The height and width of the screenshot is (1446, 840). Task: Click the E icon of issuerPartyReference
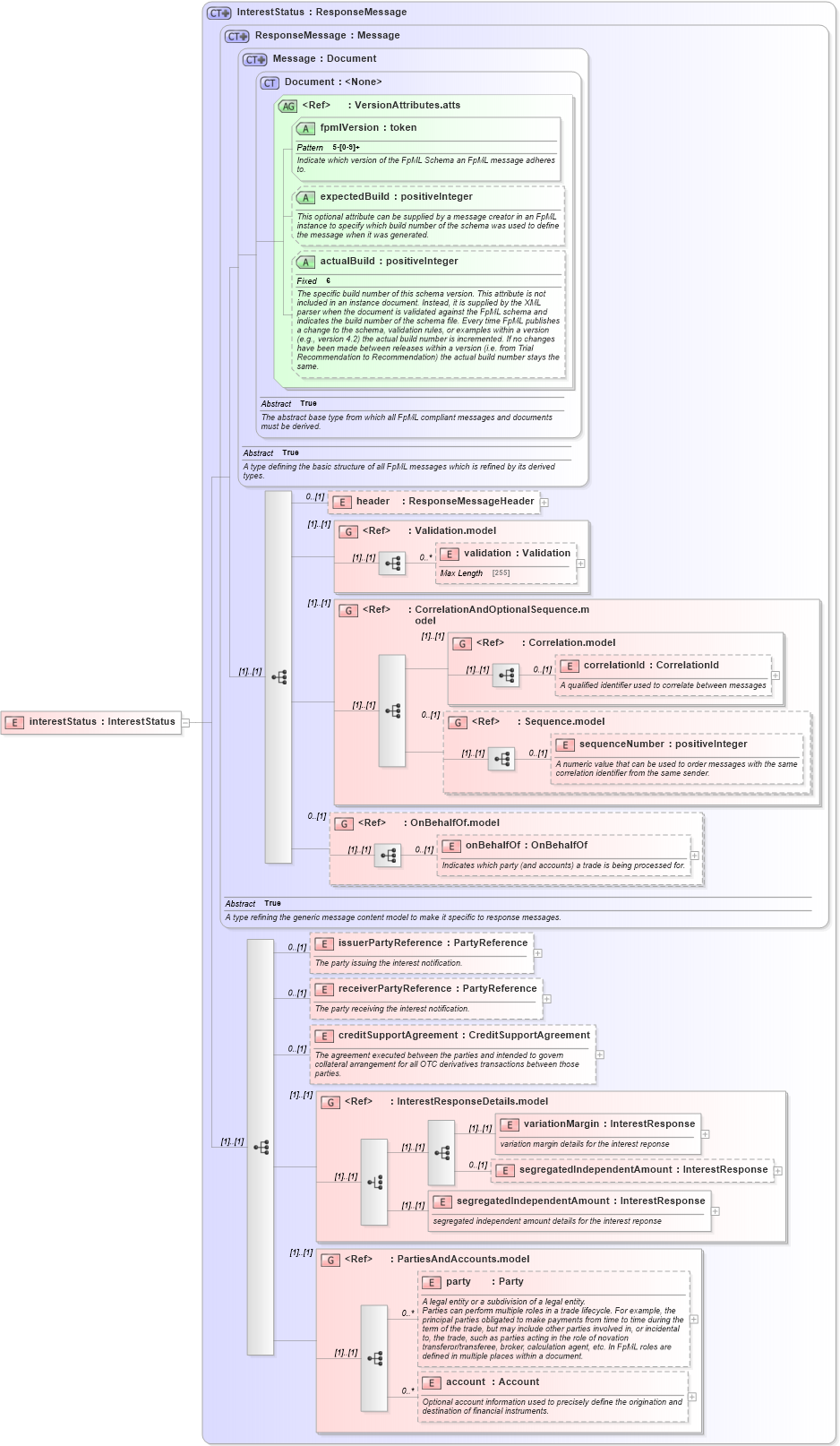pyautogui.click(x=323, y=943)
